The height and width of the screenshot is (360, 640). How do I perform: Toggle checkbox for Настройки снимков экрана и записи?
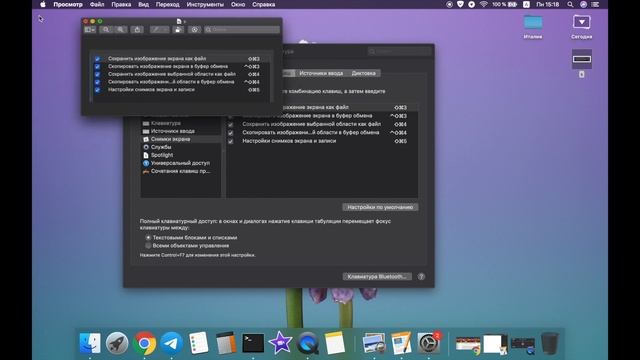pyautogui.click(x=231, y=141)
